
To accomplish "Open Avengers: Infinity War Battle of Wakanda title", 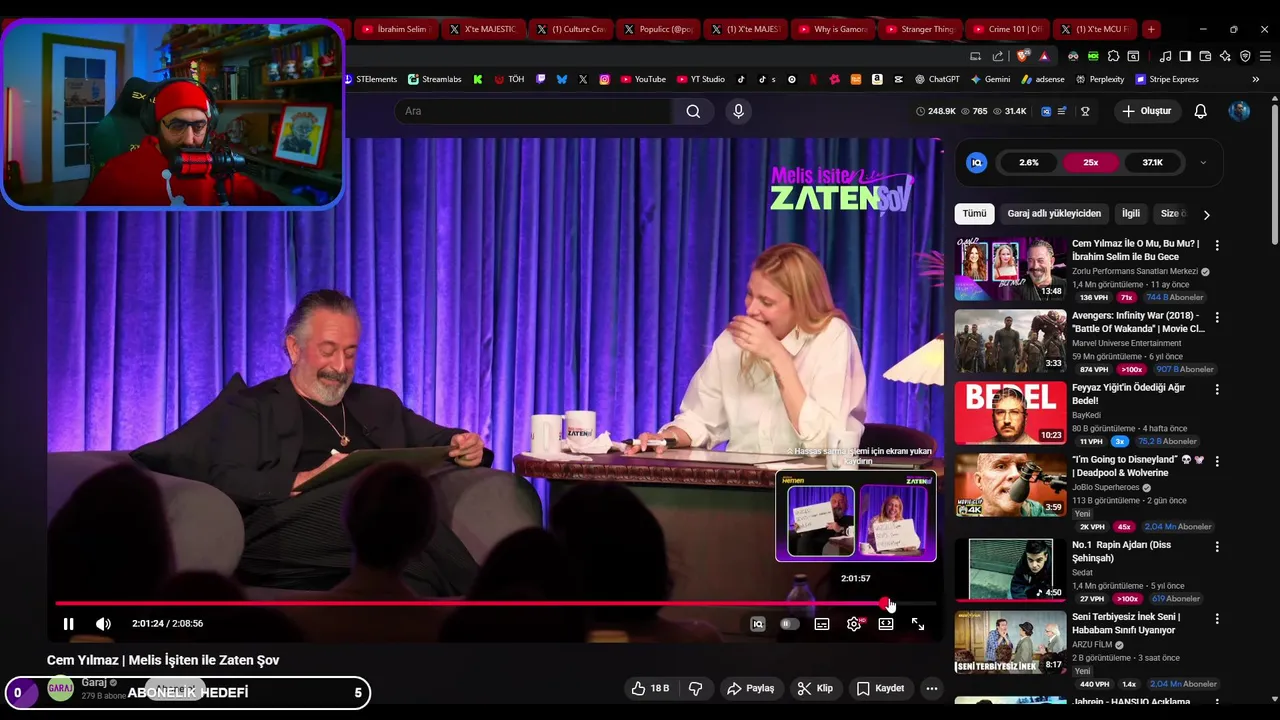I will (x=1139, y=322).
